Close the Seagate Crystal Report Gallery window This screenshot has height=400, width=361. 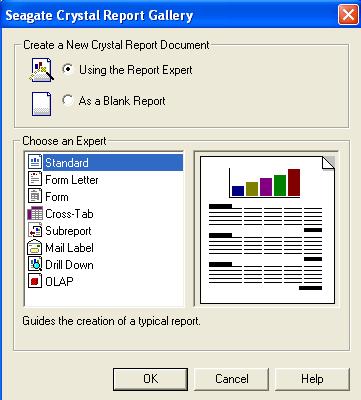(x=348, y=15)
